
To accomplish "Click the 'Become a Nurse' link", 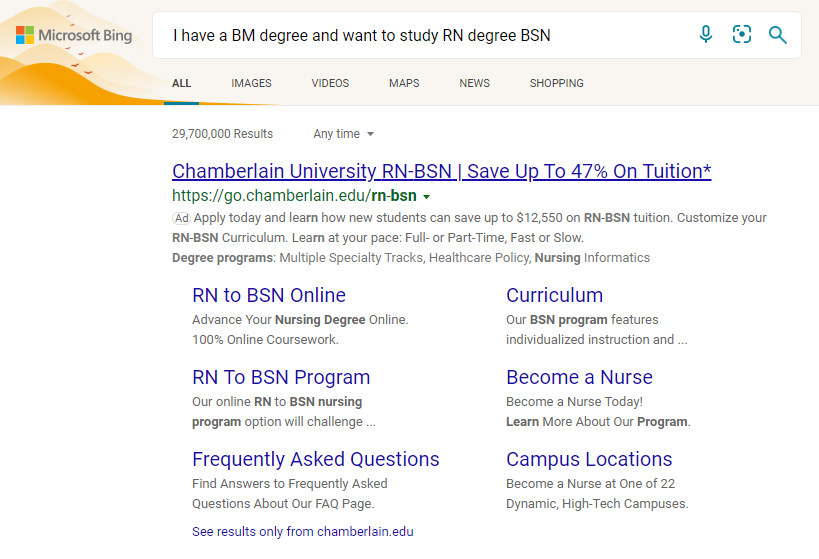I will point(579,377).
